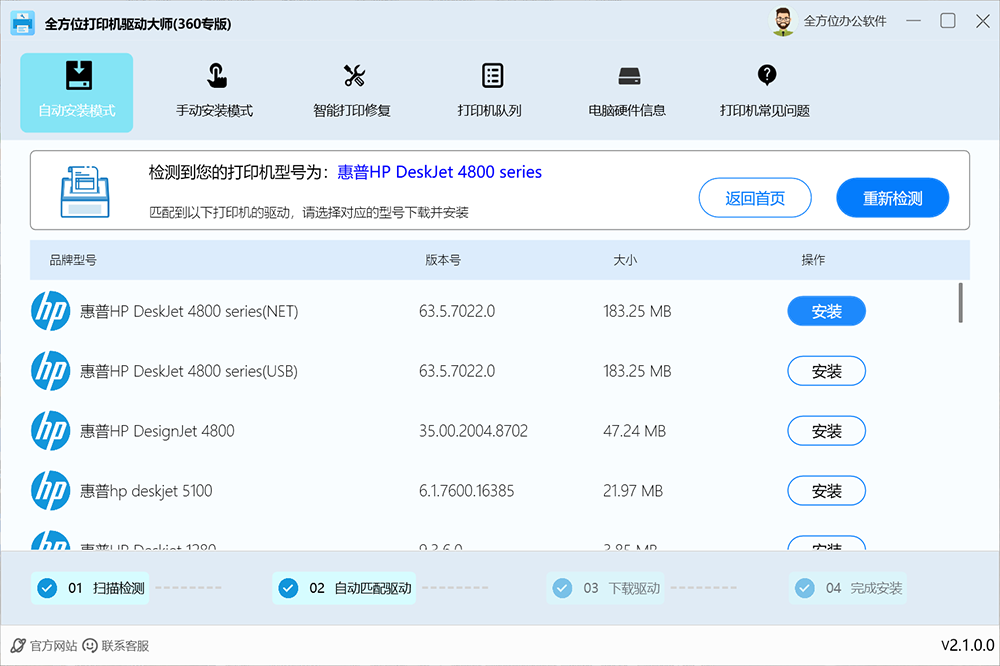Click the 返回首页 button
This screenshot has width=1000, height=666.
(755, 198)
